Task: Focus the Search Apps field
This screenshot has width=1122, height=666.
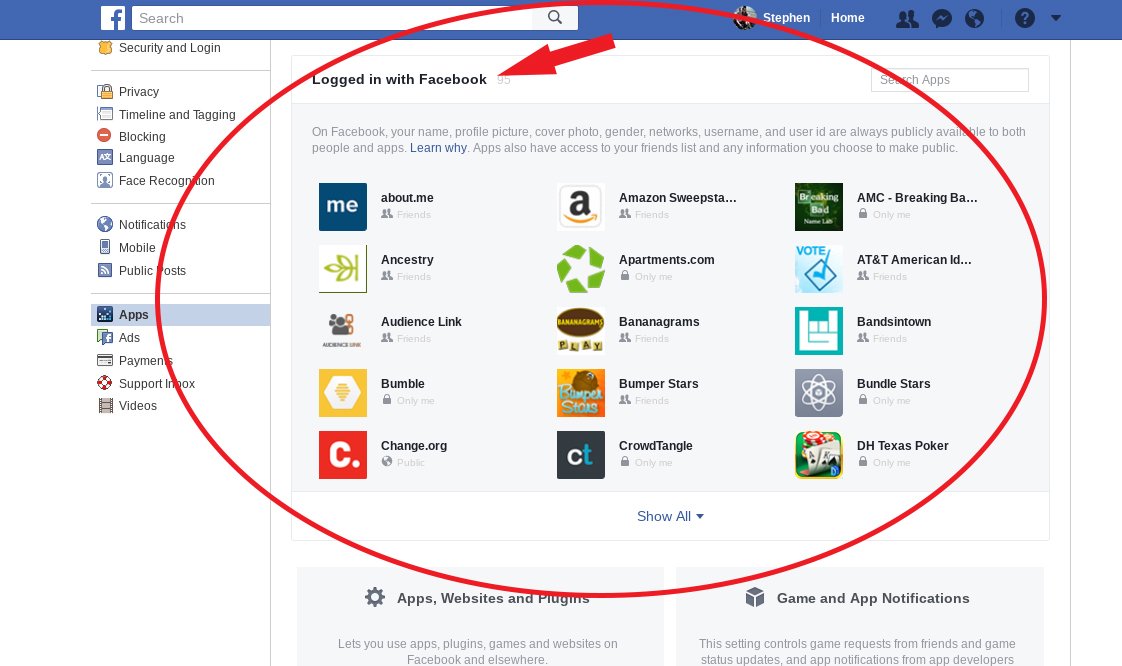Action: [950, 80]
